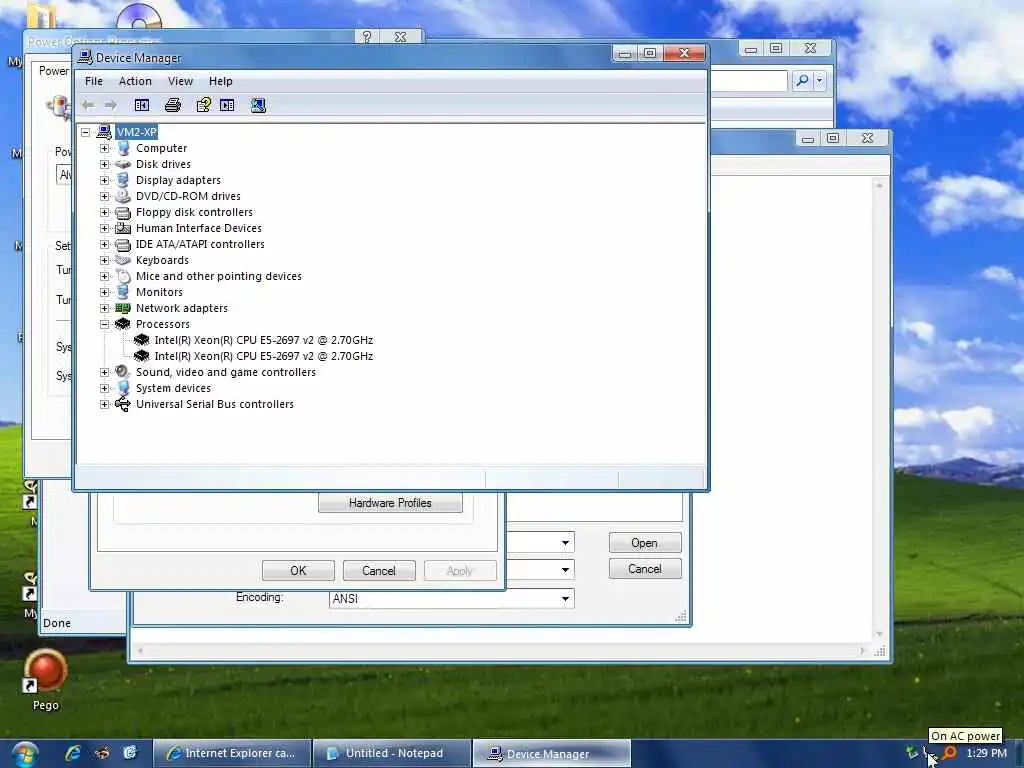The height and width of the screenshot is (768, 1024).
Task: Select the Monitors category icon
Action: (123, 292)
